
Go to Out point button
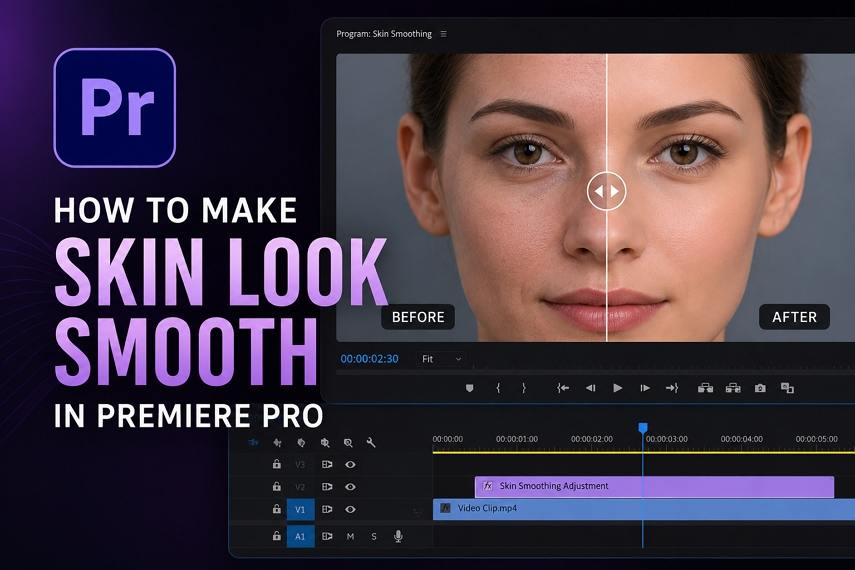pos(672,388)
